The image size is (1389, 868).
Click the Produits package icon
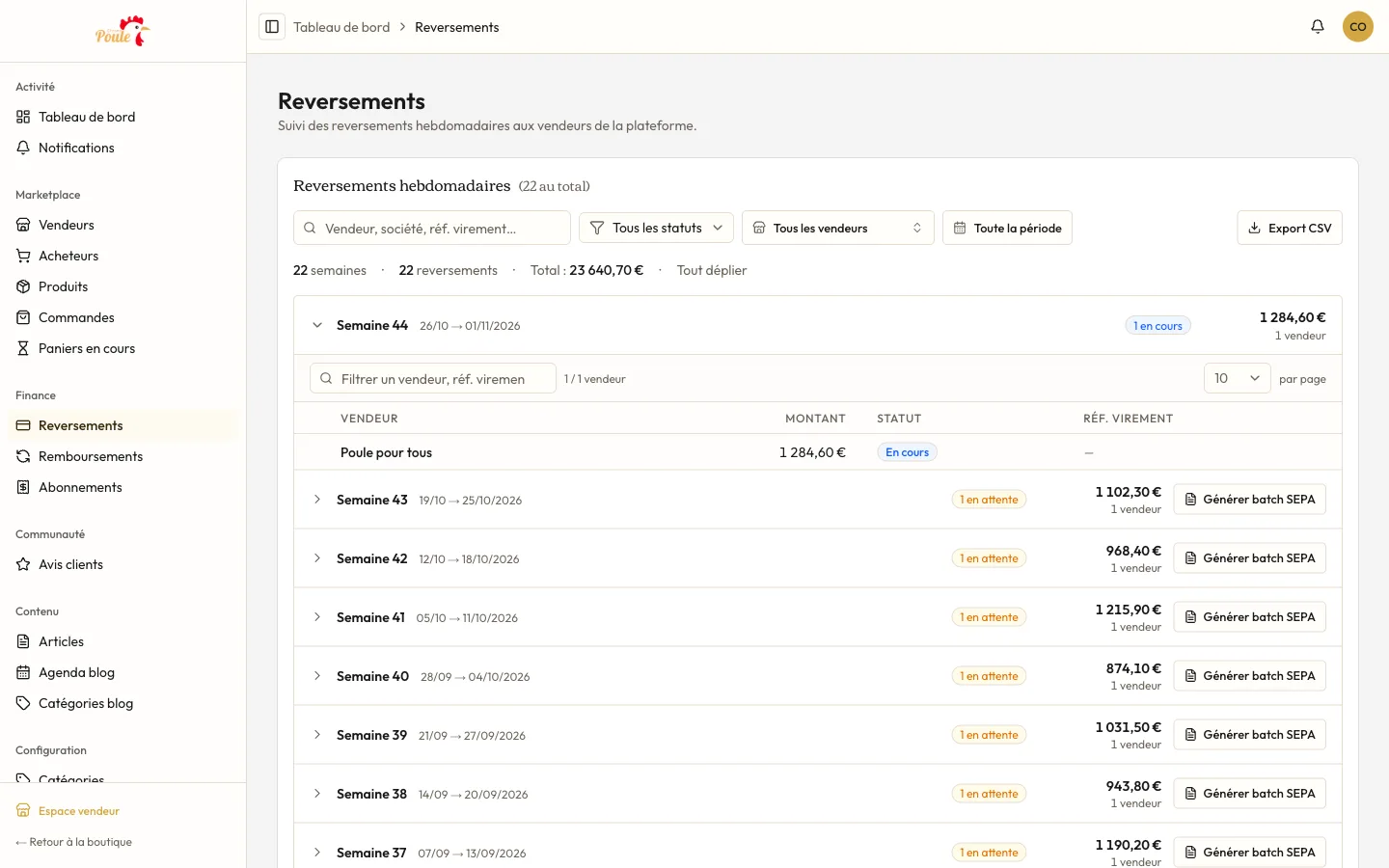23,286
